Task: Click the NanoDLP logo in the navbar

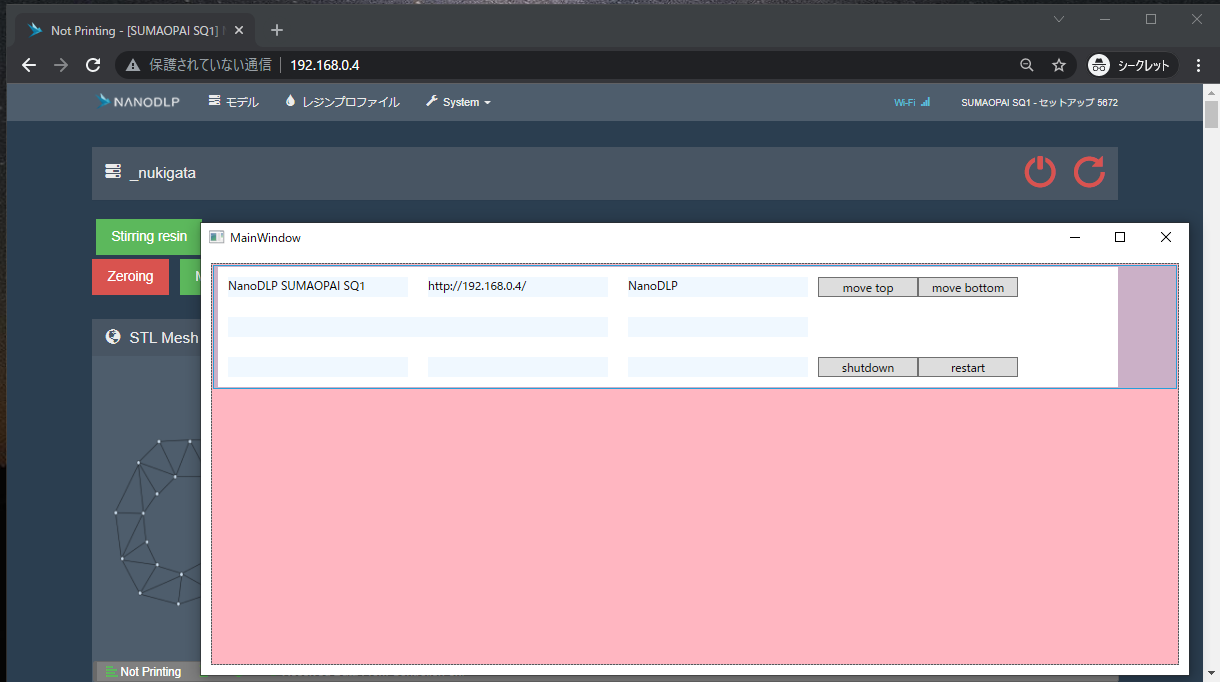Action: pos(138,101)
